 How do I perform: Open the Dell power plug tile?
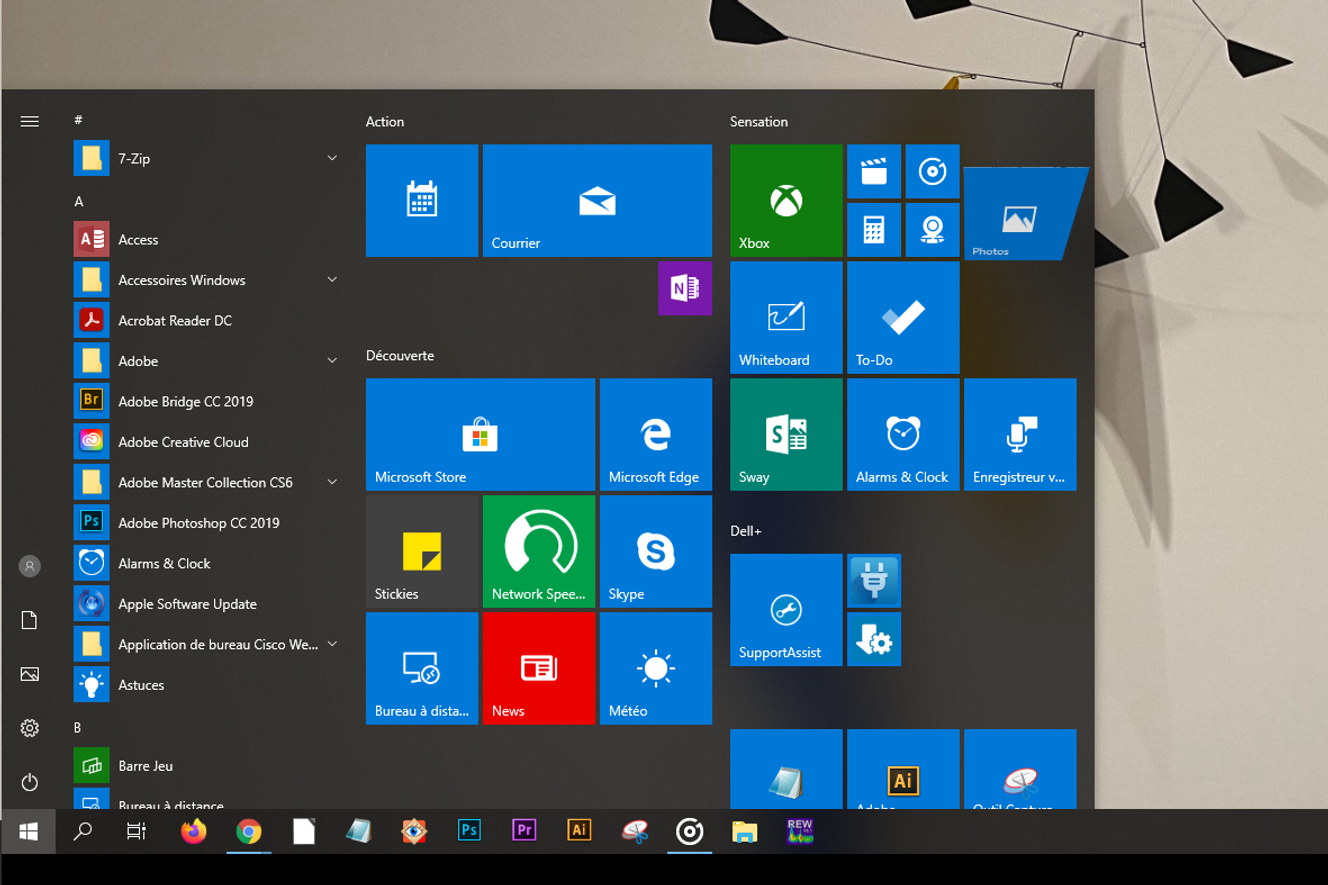click(874, 581)
